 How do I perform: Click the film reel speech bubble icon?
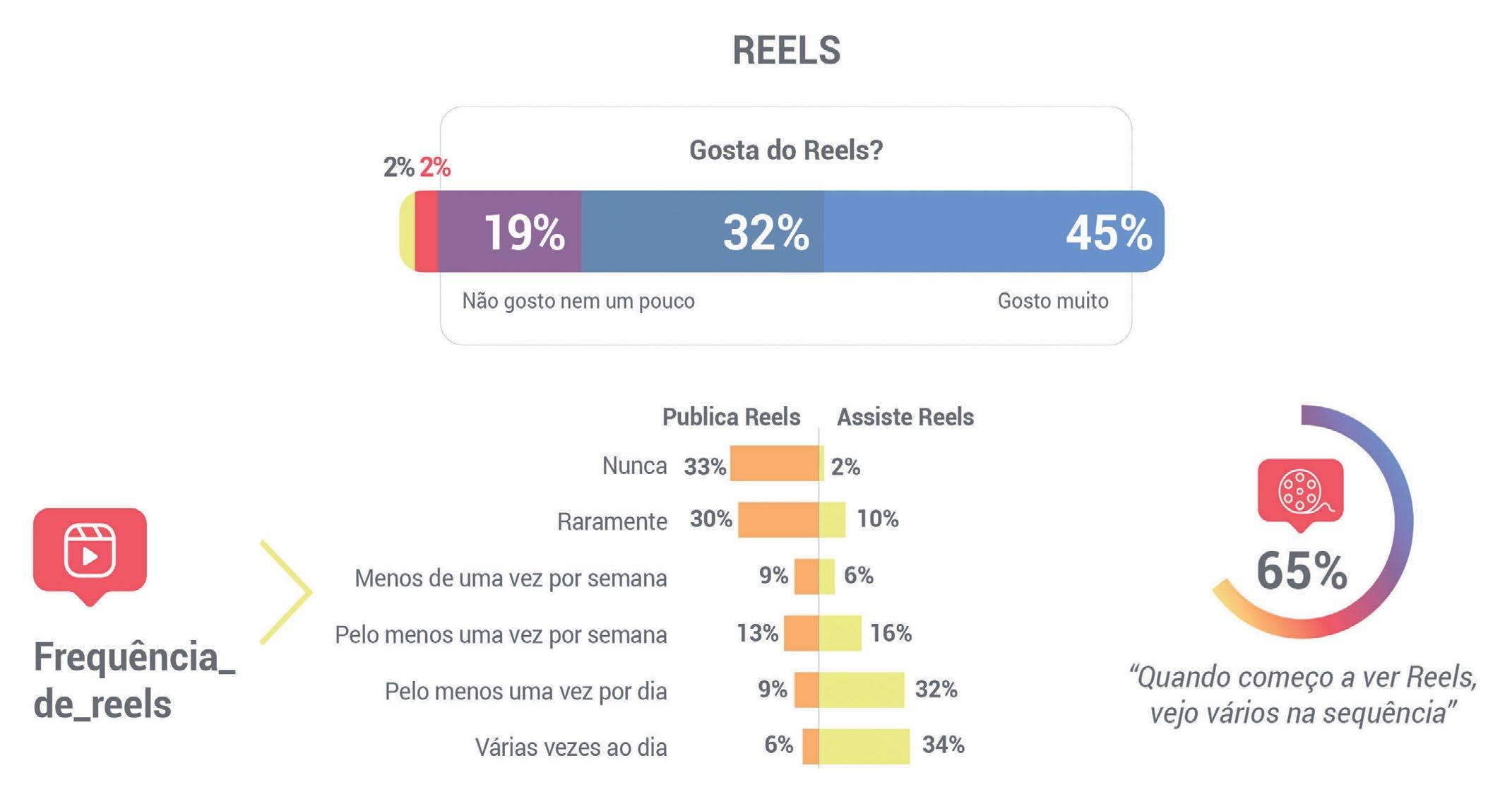point(1300,492)
